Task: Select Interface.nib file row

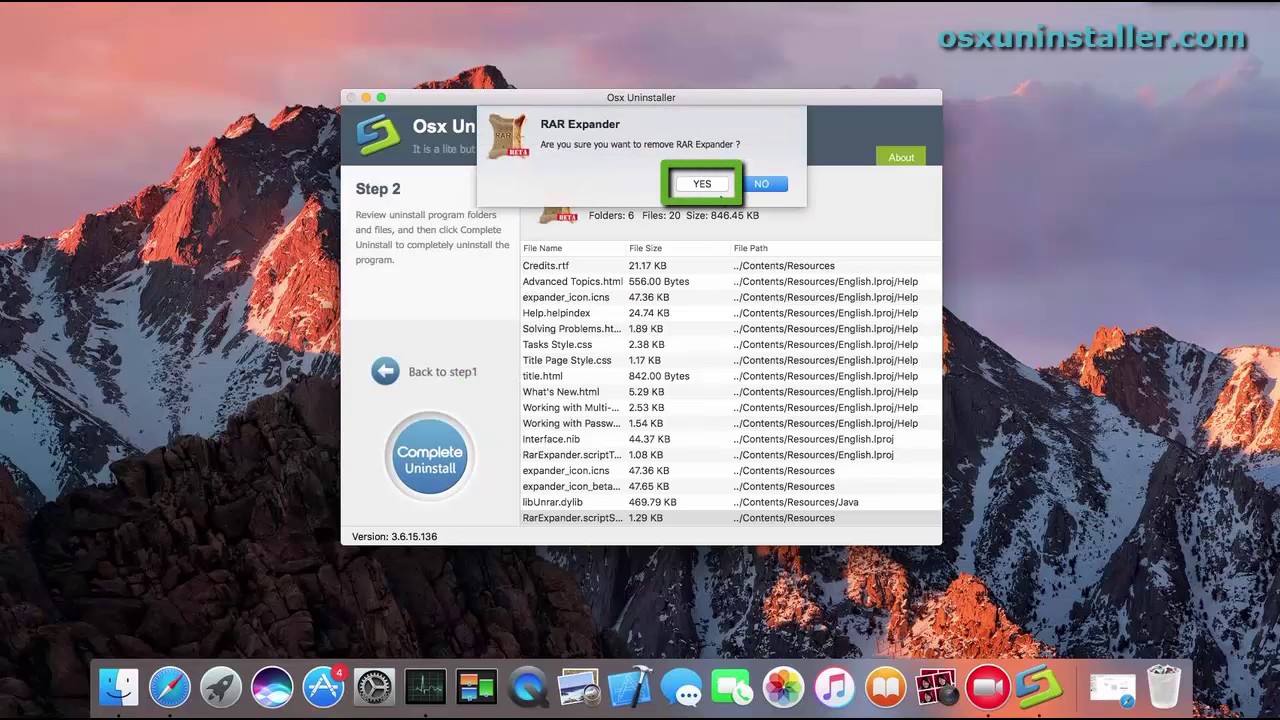Action: (731, 439)
